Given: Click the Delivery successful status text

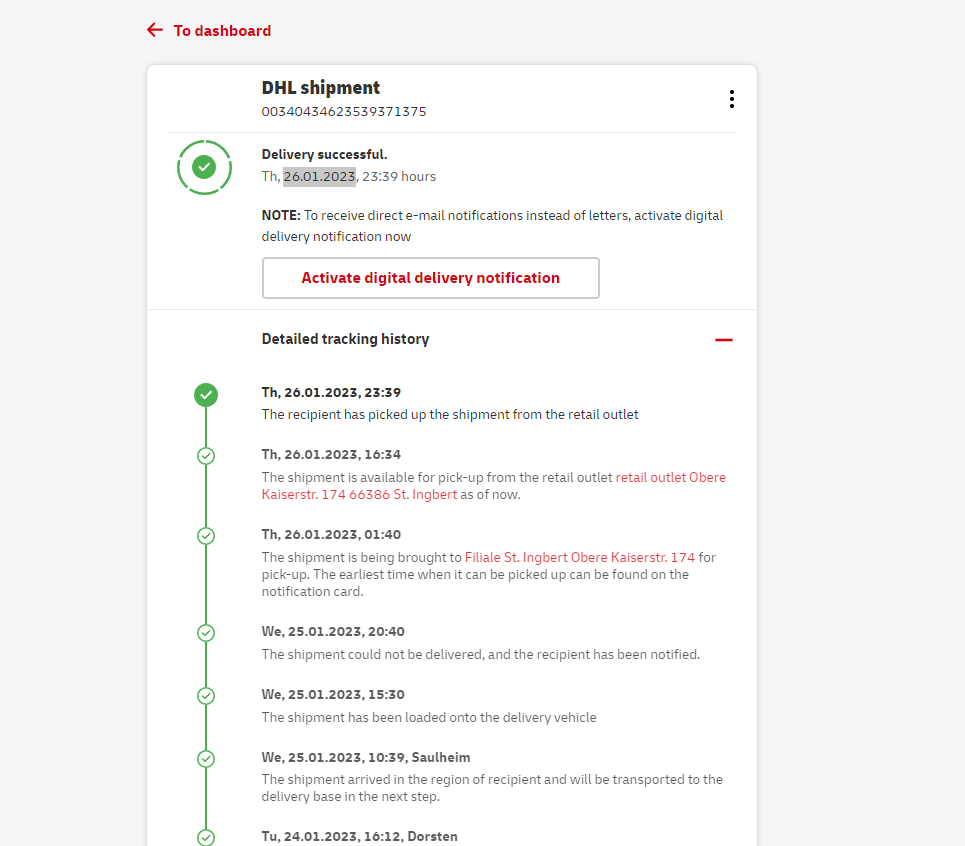Looking at the screenshot, I should point(324,154).
